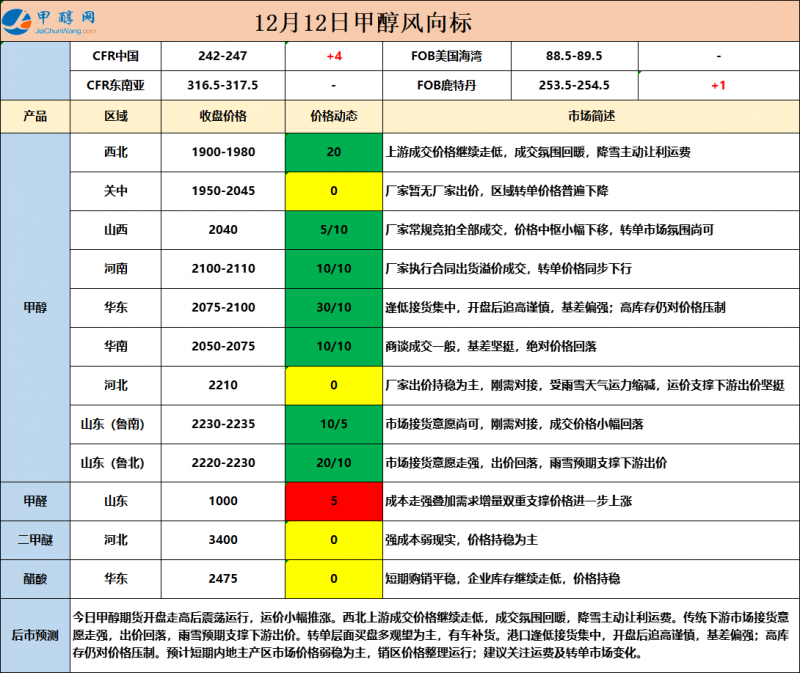The width and height of the screenshot is (800, 673).
Task: Select the 山西 region cell
Action: (116, 230)
